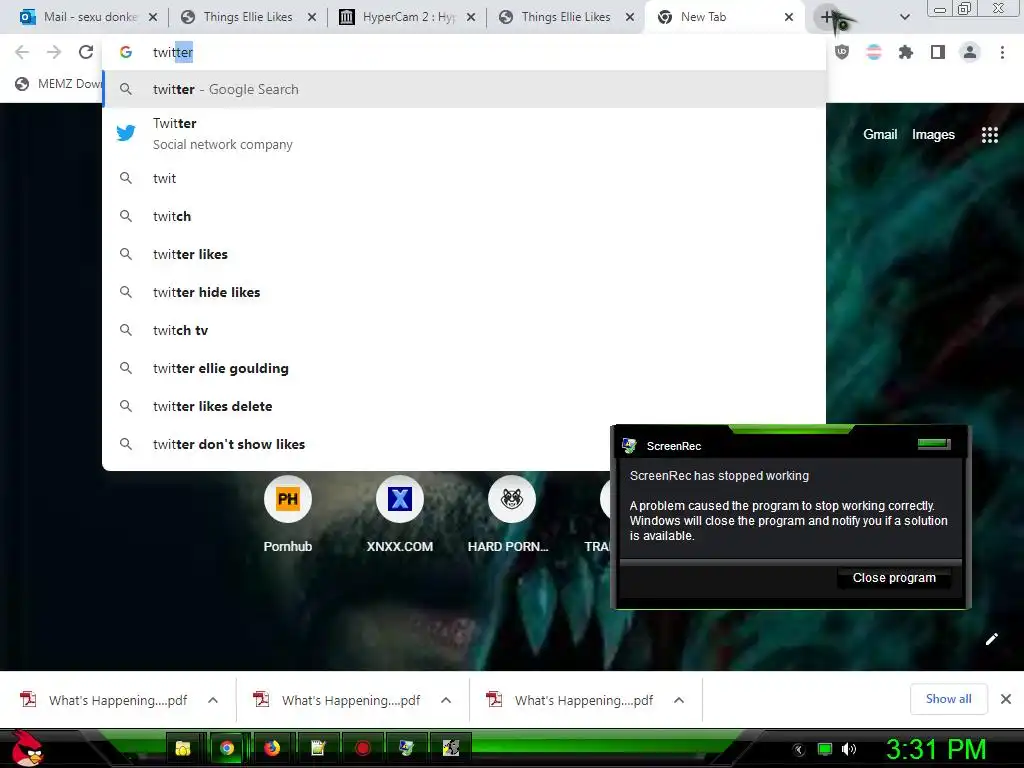The image size is (1024, 768).
Task: Click the Angry Birds start button
Action: coord(27,748)
